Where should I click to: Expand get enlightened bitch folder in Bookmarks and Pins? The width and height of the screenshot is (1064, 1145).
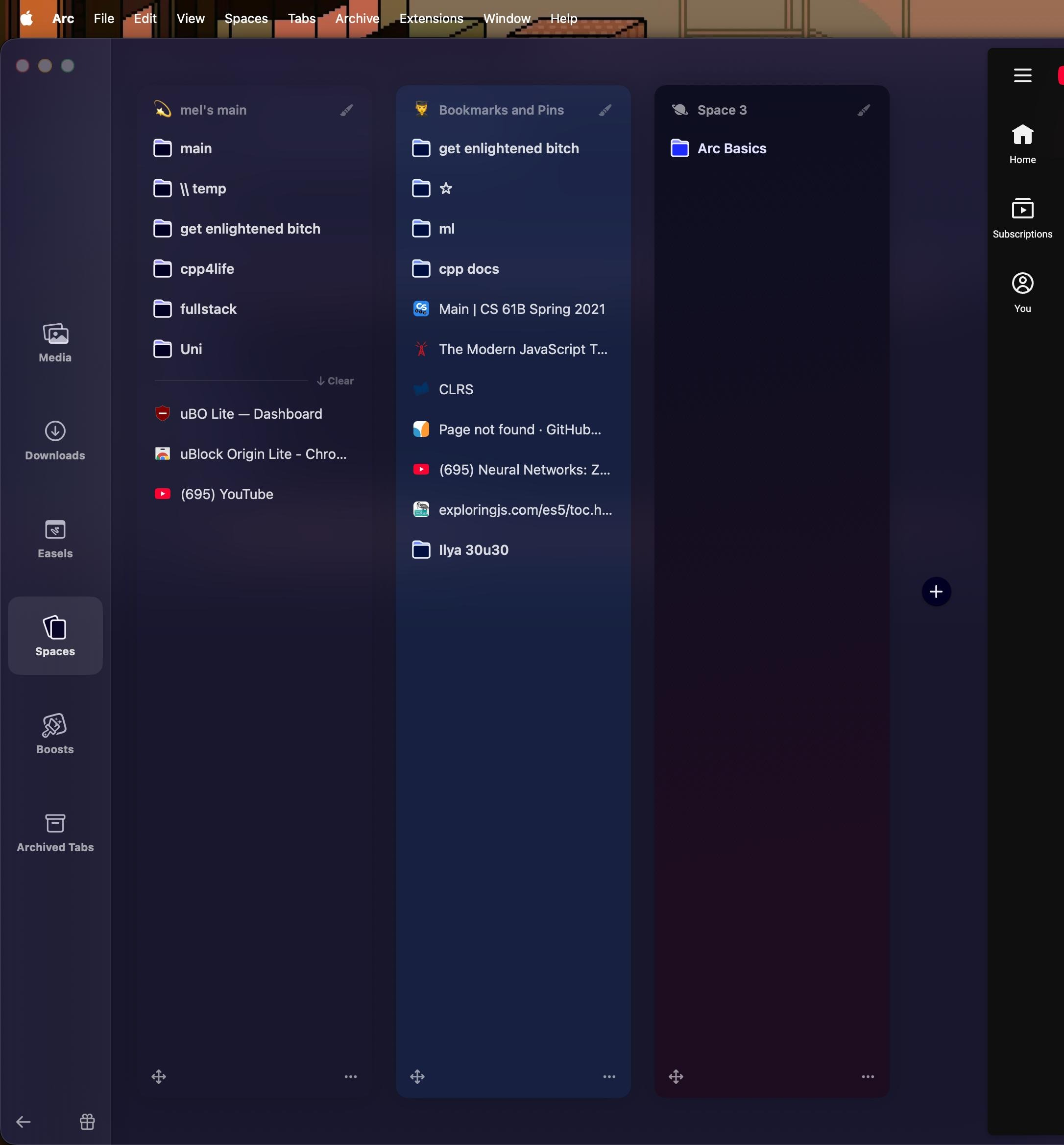click(x=512, y=148)
